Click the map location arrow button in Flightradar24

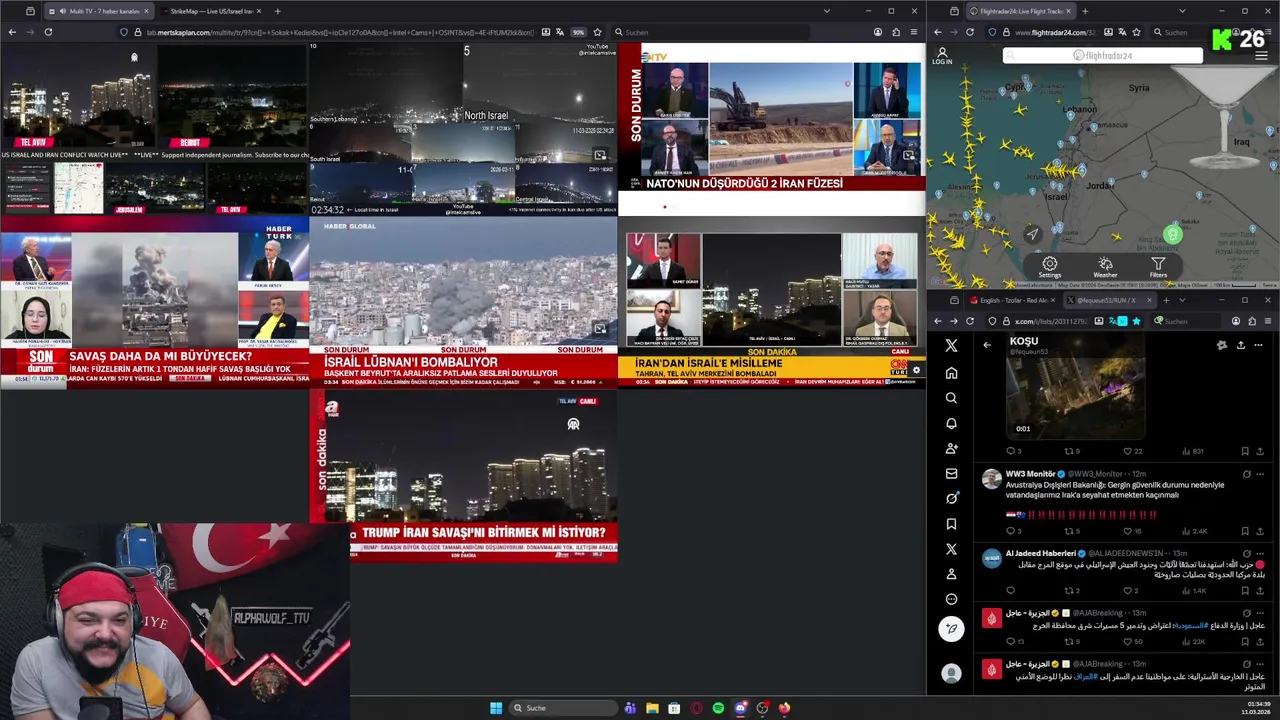[x=1032, y=234]
